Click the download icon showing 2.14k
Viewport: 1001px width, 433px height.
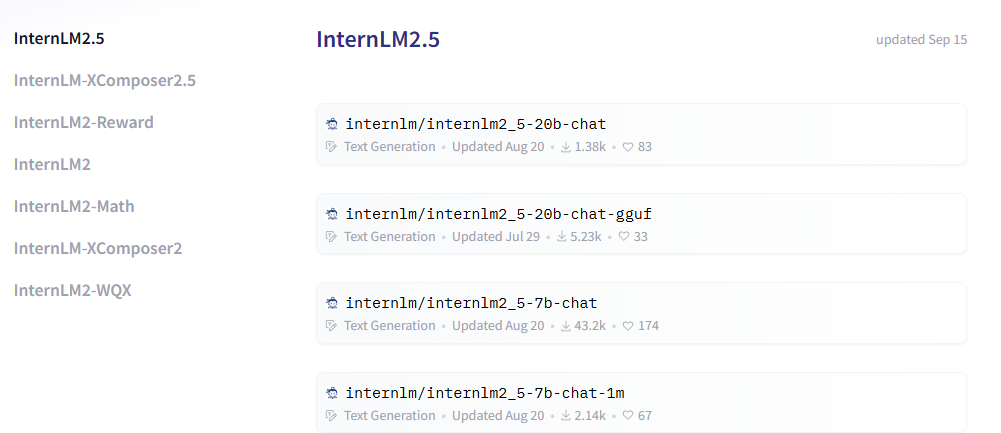click(x=565, y=416)
